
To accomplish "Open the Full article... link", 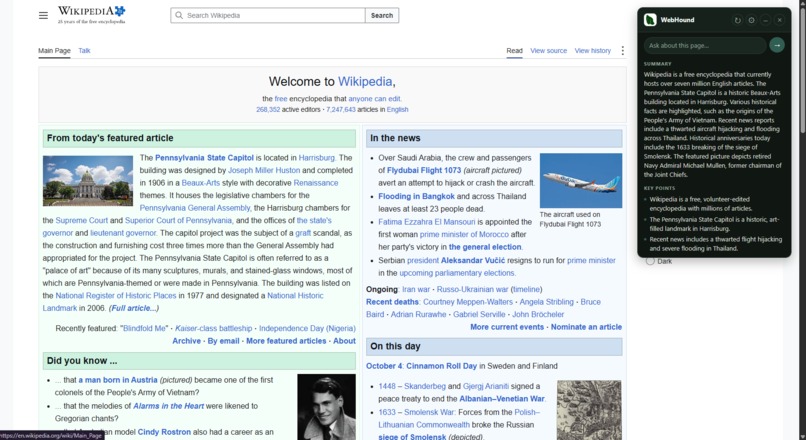I will (x=134, y=308).
